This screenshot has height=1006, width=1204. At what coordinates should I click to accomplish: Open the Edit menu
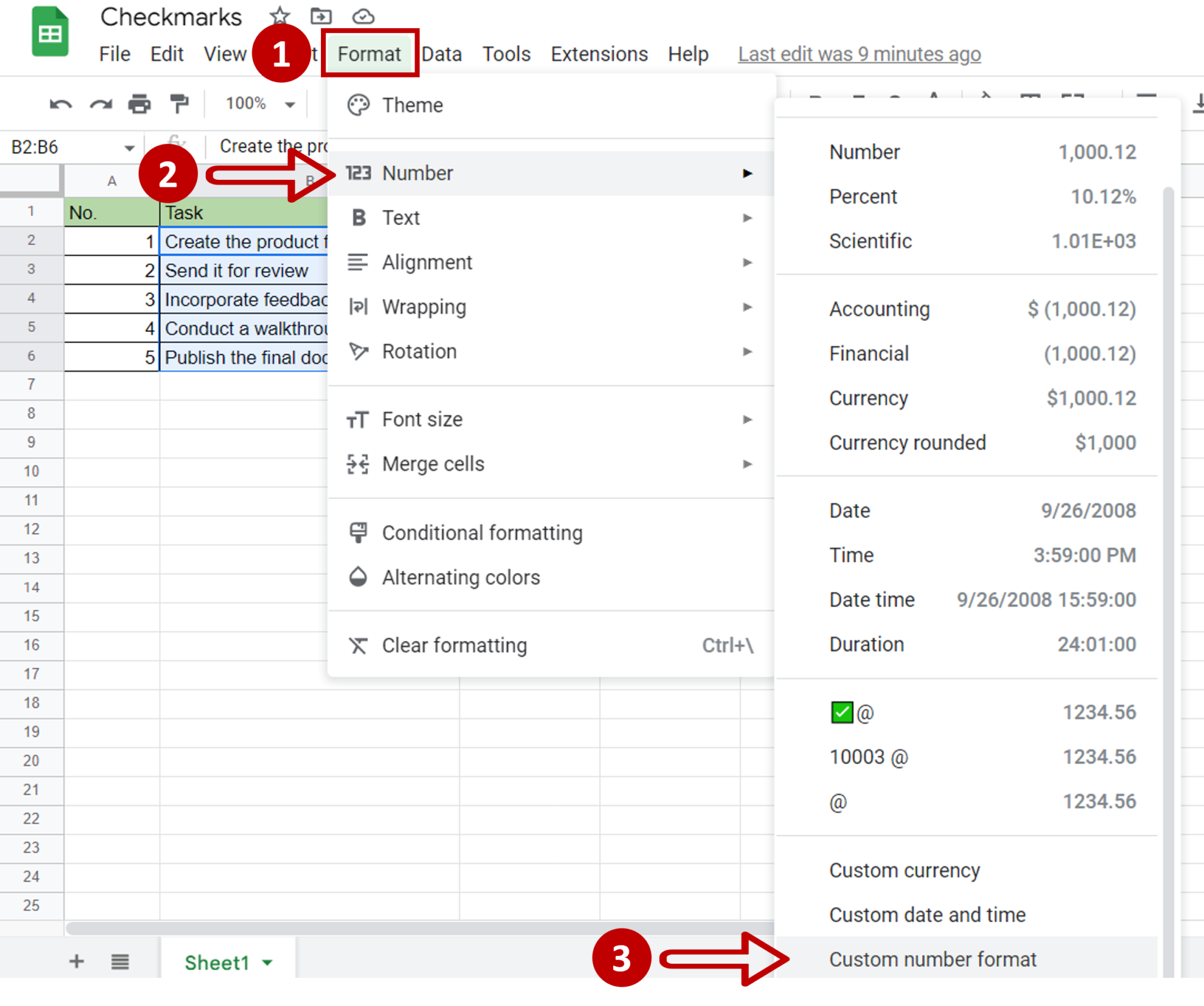click(167, 54)
